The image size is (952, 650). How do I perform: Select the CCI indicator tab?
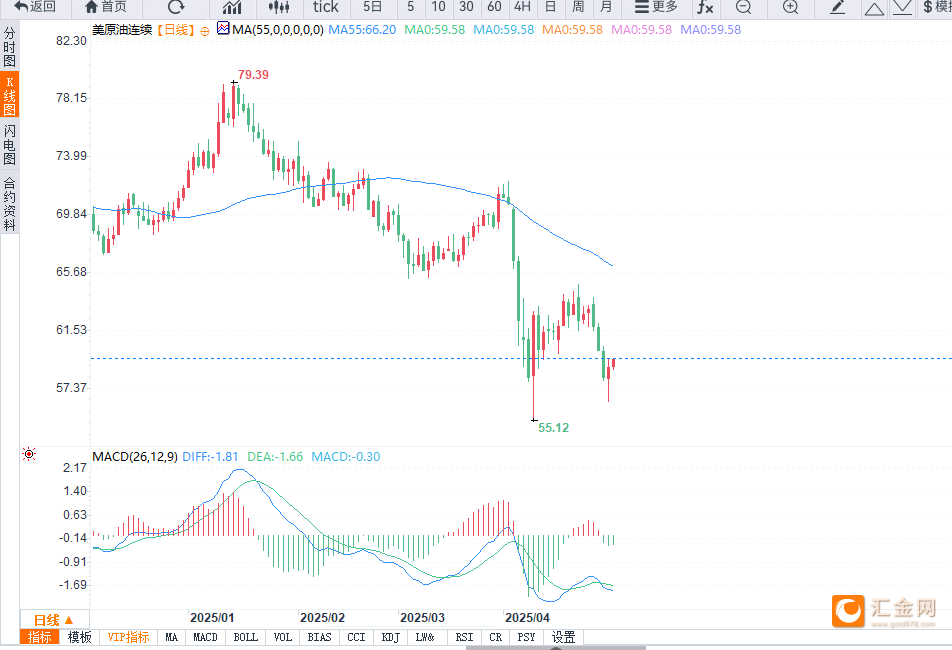356,637
